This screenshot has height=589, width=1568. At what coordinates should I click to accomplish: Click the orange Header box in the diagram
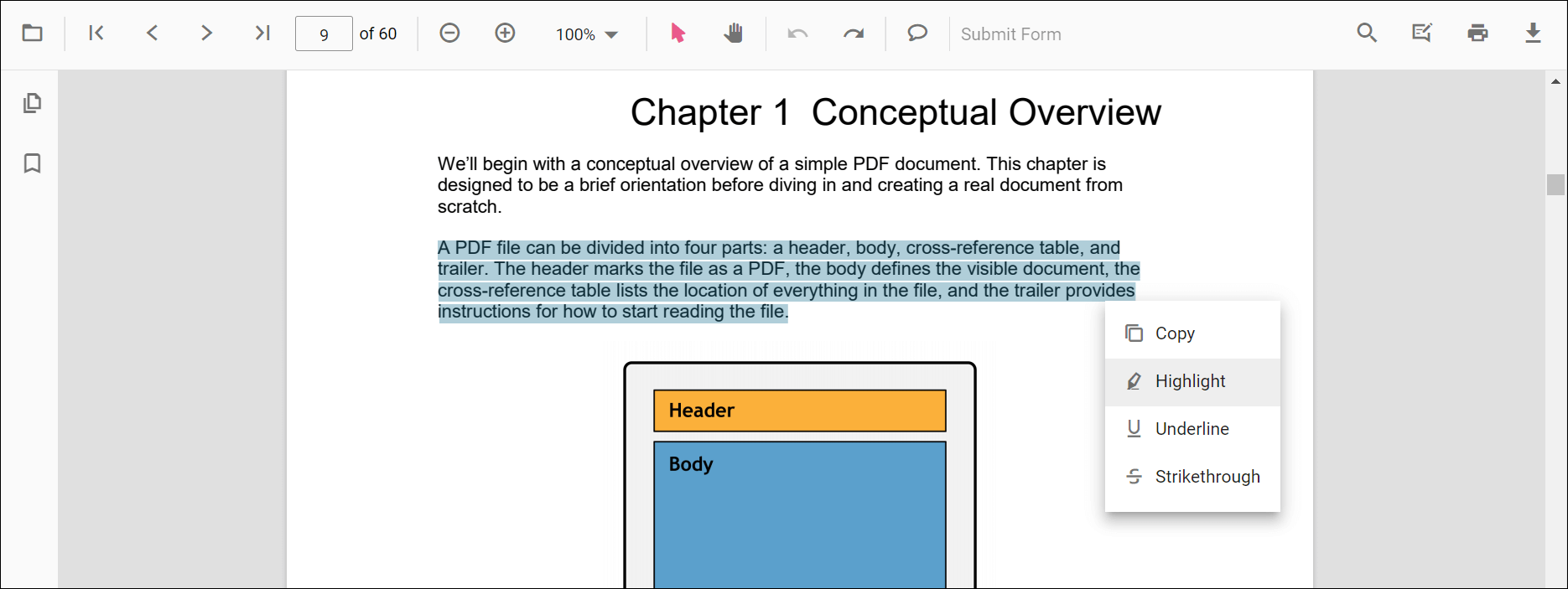tap(800, 411)
